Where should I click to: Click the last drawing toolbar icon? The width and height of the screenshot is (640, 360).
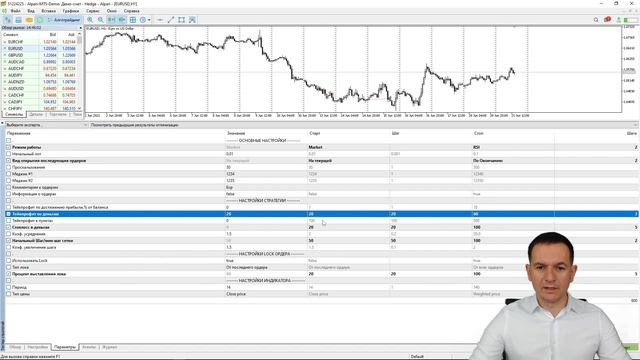click(x=192, y=20)
